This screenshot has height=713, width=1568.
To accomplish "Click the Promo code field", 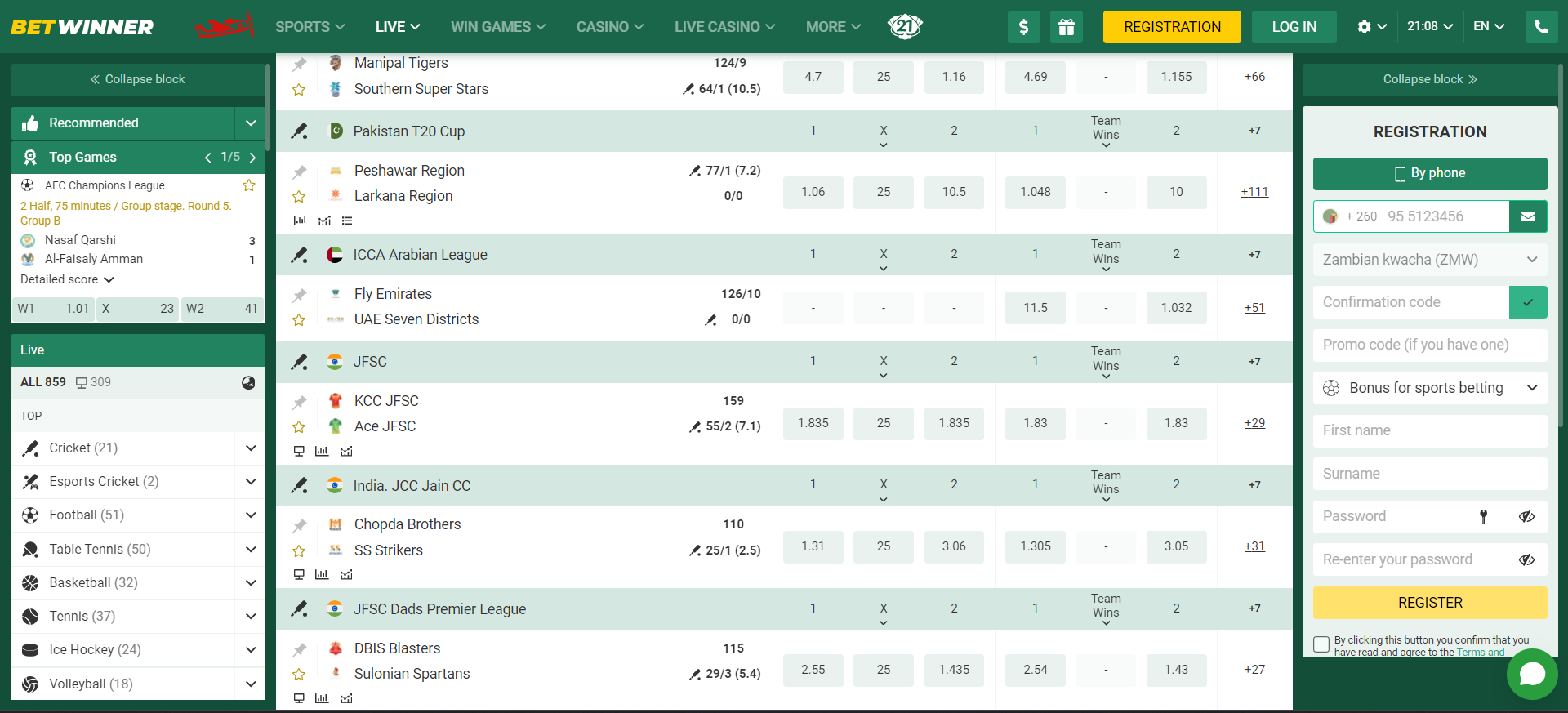I will [x=1430, y=345].
